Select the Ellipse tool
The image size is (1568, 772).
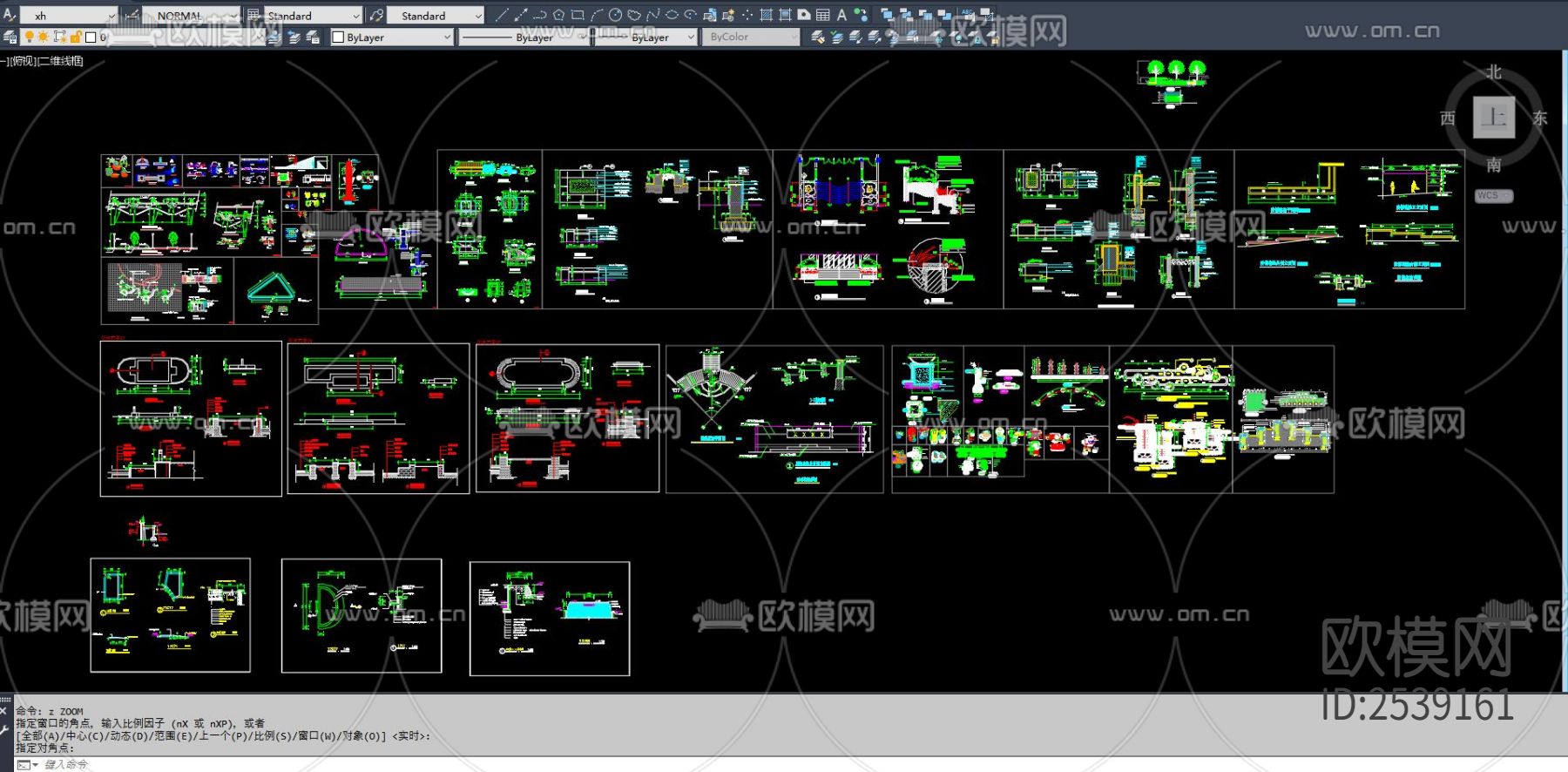(672, 15)
